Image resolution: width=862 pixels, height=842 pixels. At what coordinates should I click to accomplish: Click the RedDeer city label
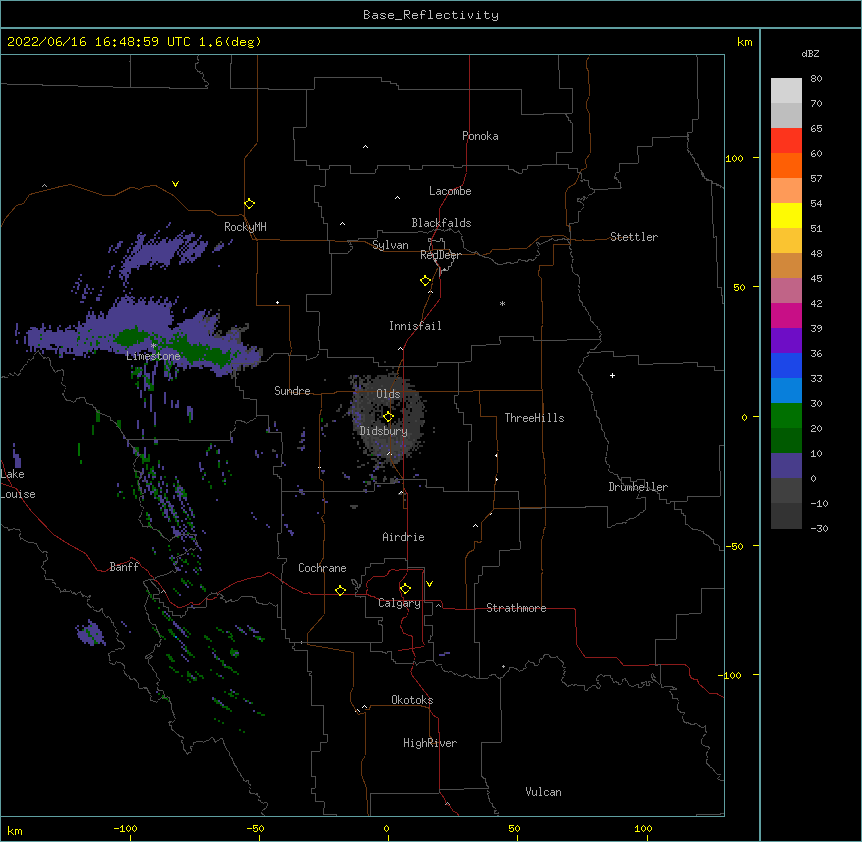click(440, 255)
